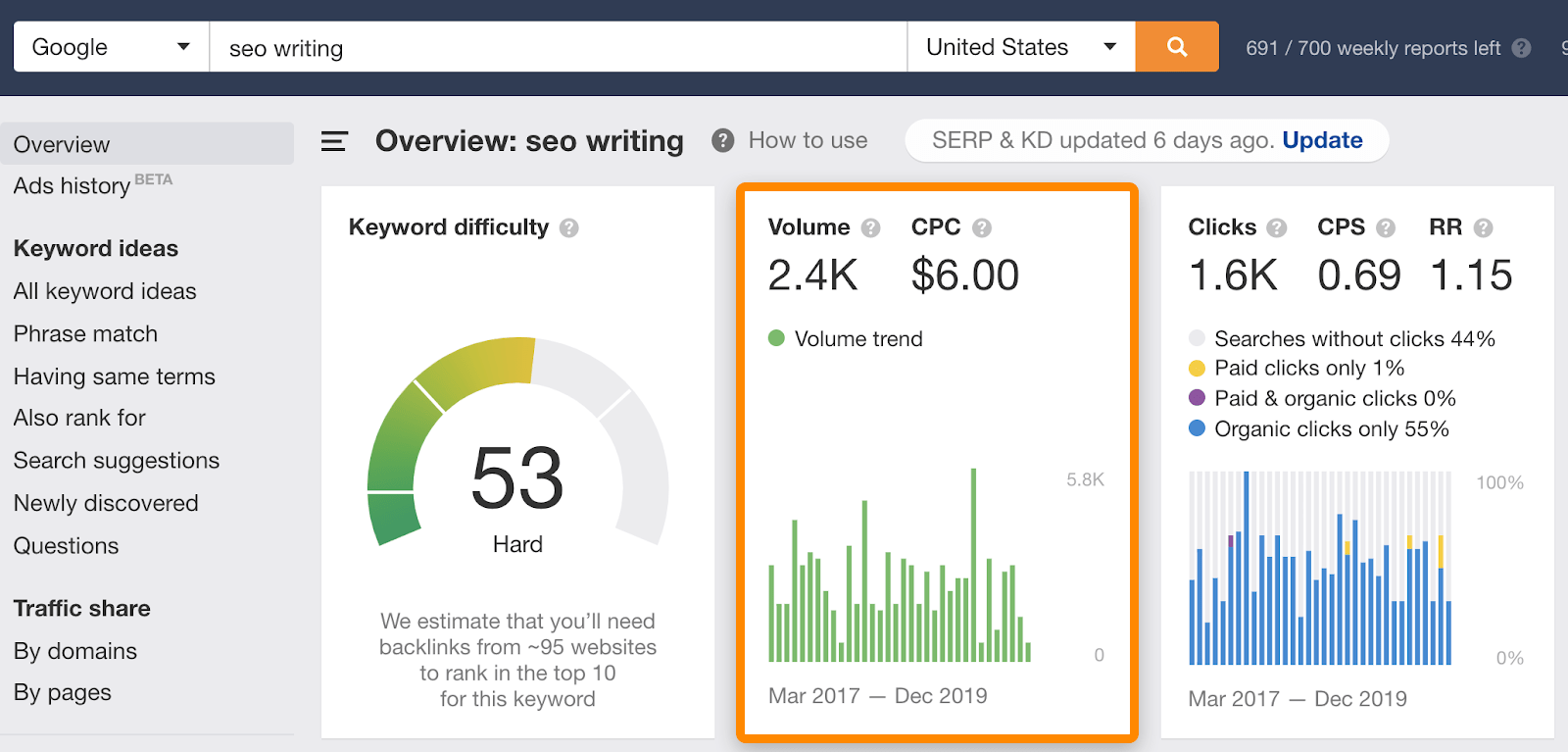Screen dimensions: 1568x752
Task: Open the Google search engine dropdown
Action: point(111,47)
